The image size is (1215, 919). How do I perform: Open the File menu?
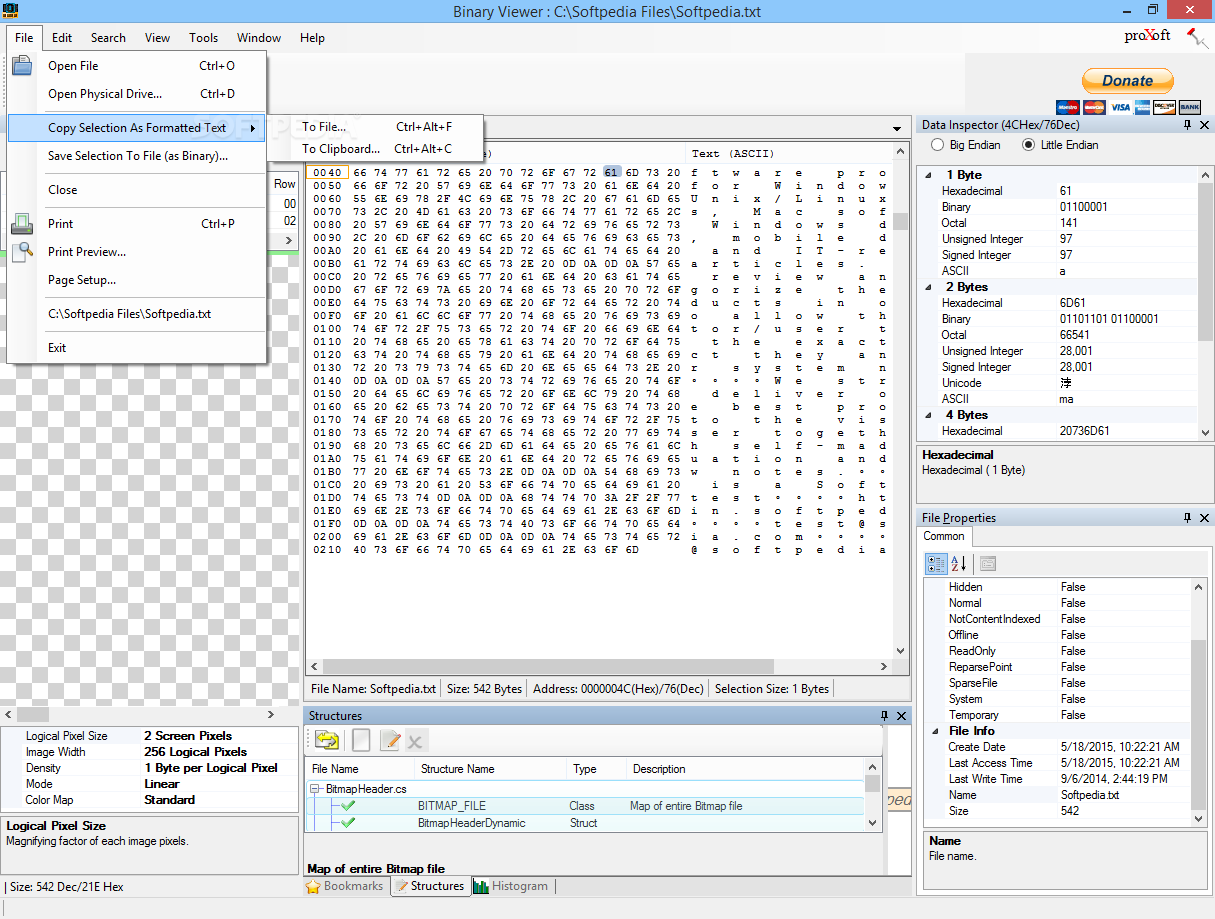(x=24, y=38)
